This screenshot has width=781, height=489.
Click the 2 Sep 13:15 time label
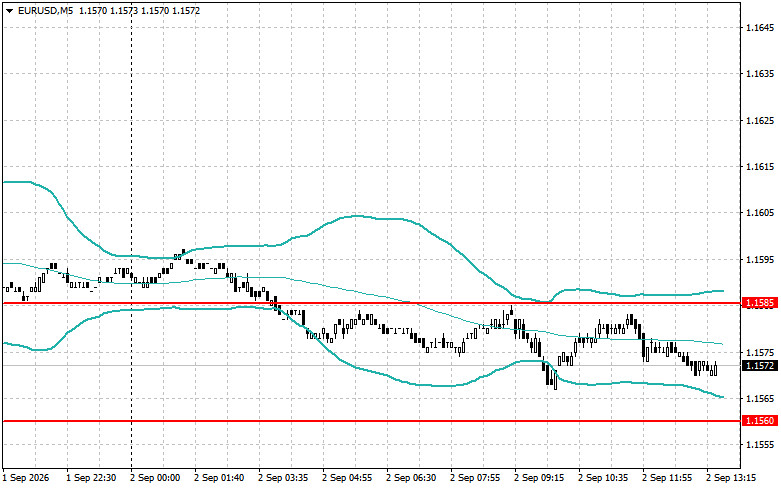tap(731, 478)
